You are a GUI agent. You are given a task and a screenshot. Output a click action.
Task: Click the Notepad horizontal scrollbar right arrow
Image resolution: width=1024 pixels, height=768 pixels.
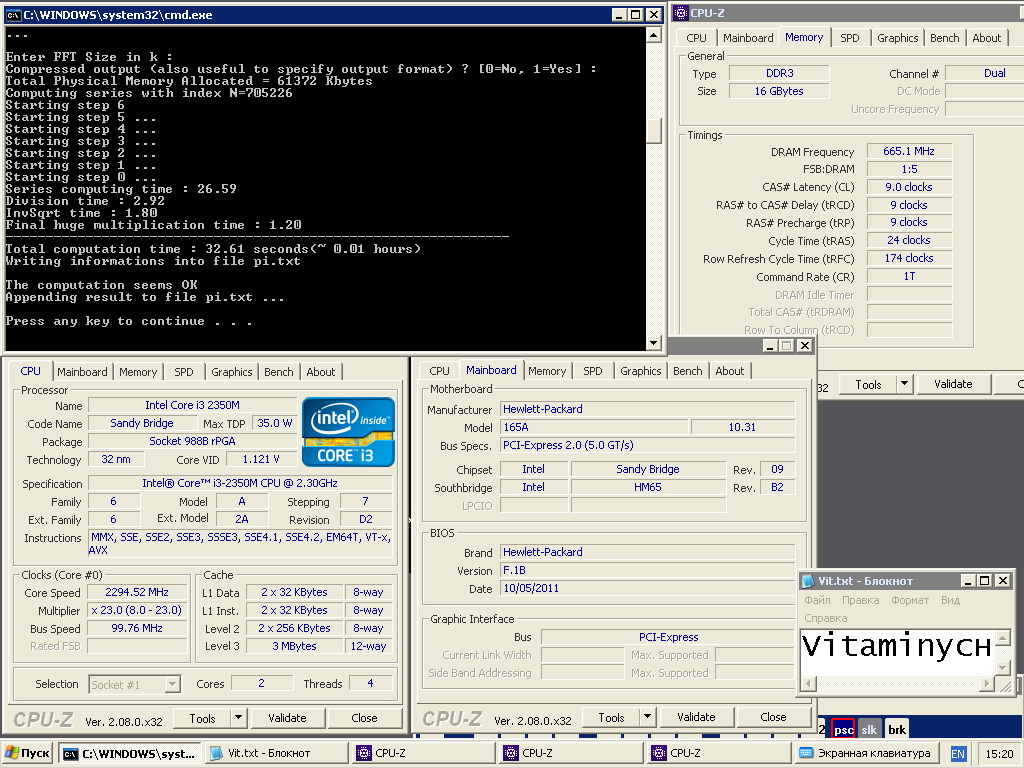click(x=987, y=684)
